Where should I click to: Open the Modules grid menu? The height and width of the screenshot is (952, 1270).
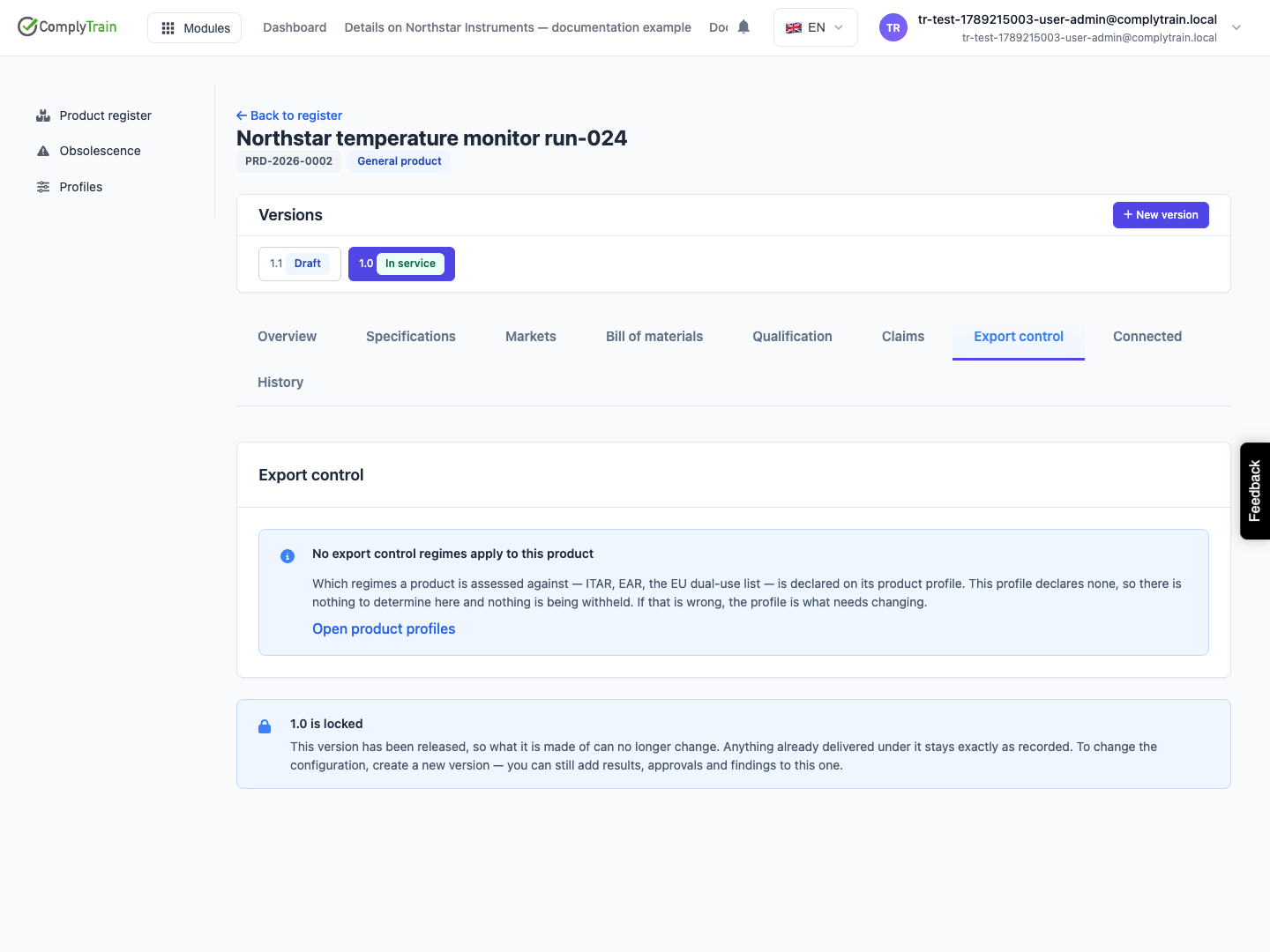195,28
